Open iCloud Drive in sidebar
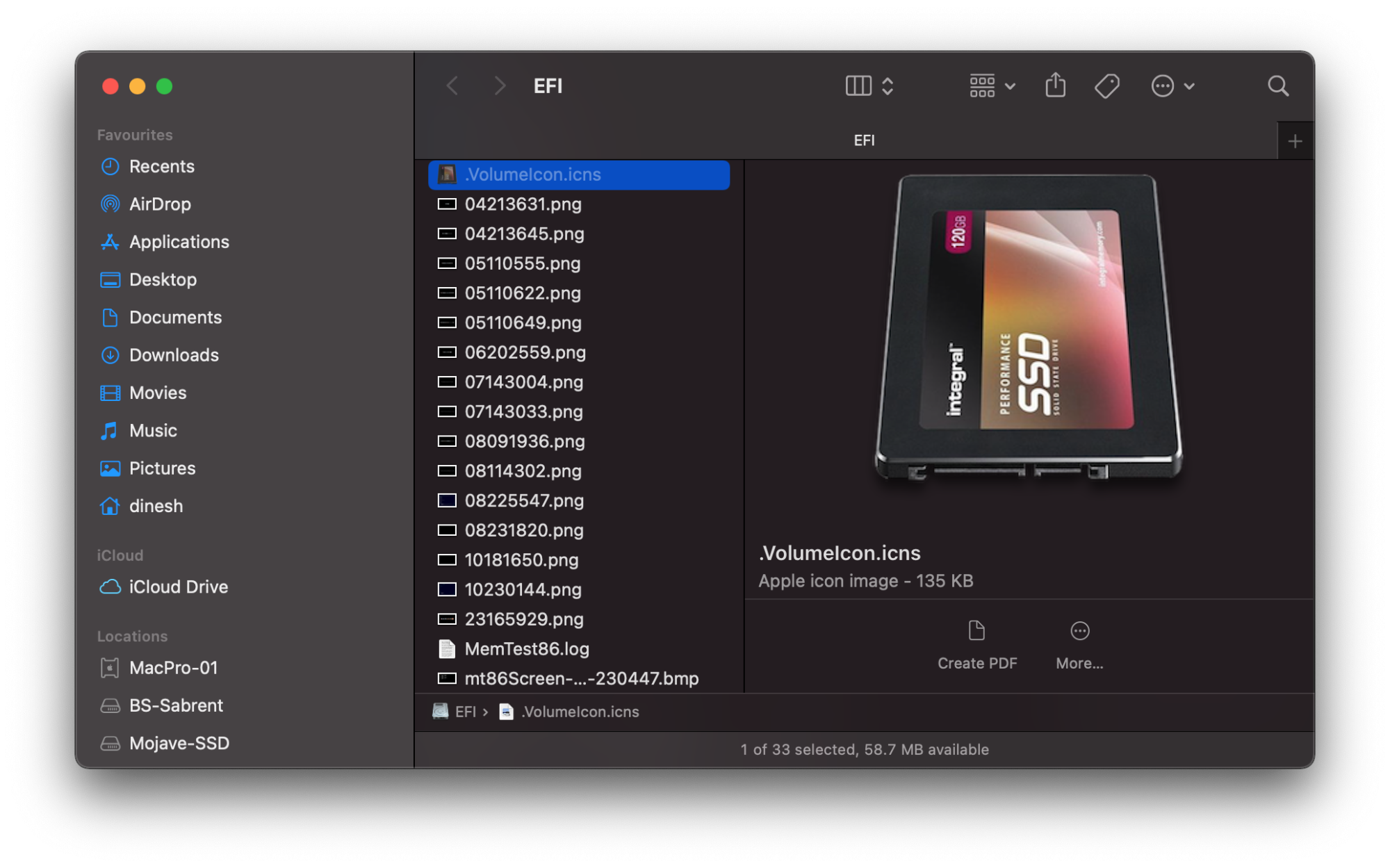The image size is (1390, 868). (178, 587)
